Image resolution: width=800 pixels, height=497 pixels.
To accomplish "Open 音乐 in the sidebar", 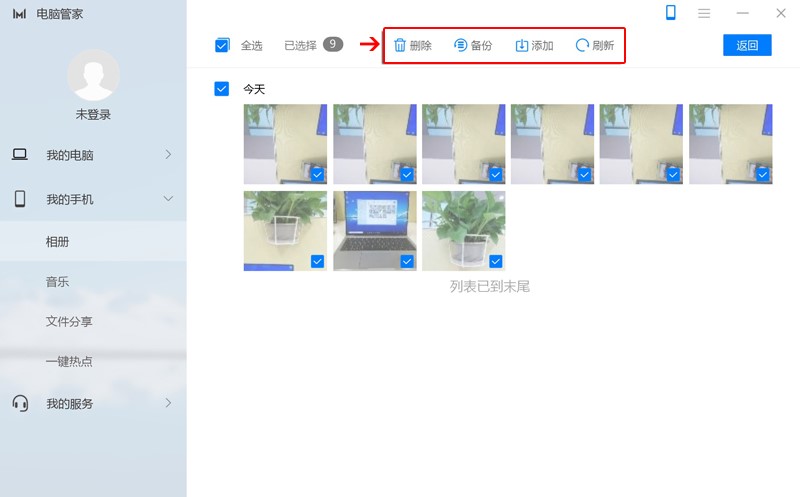I will coord(57,282).
